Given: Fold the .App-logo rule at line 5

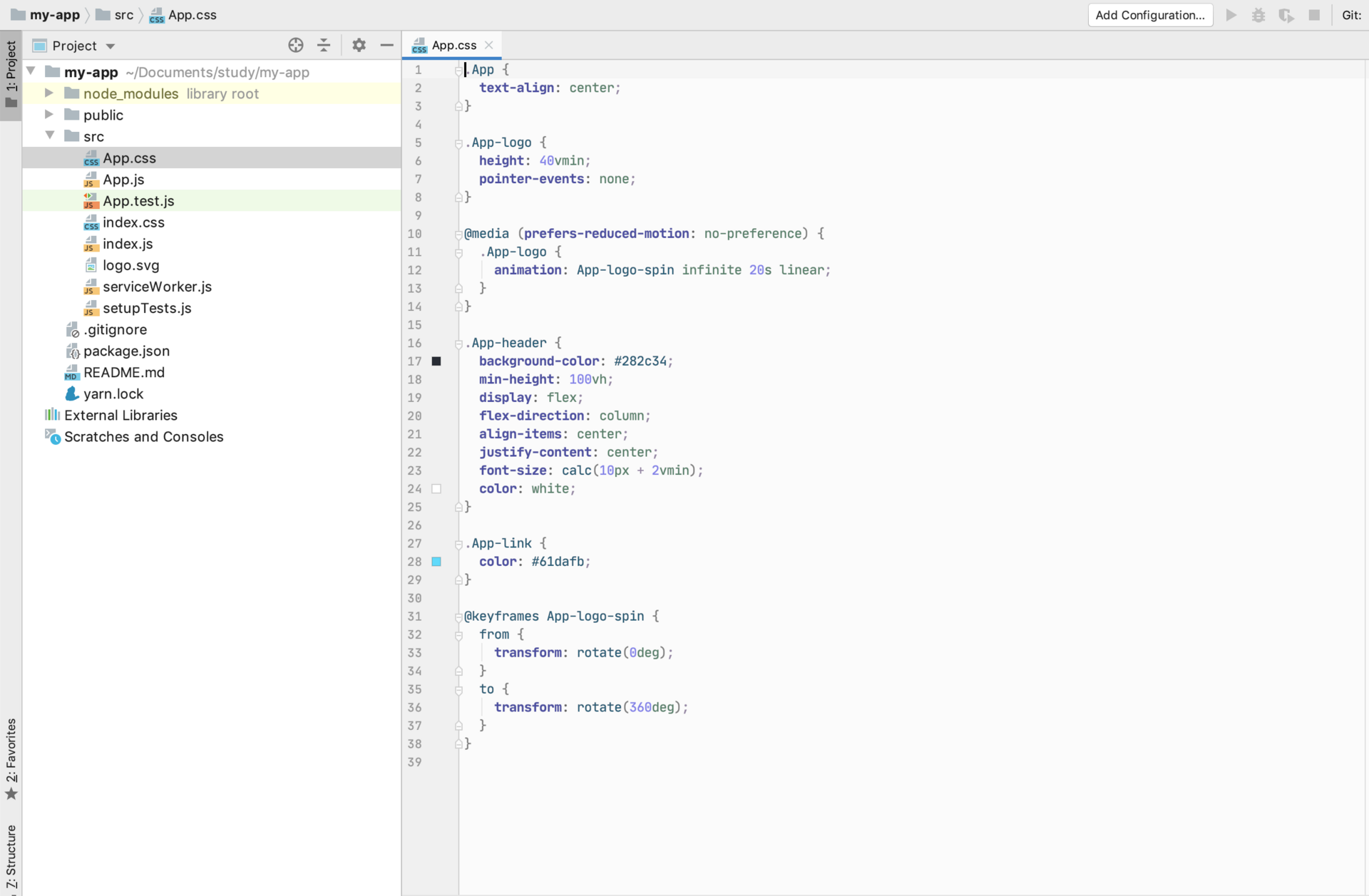Looking at the screenshot, I should (458, 143).
